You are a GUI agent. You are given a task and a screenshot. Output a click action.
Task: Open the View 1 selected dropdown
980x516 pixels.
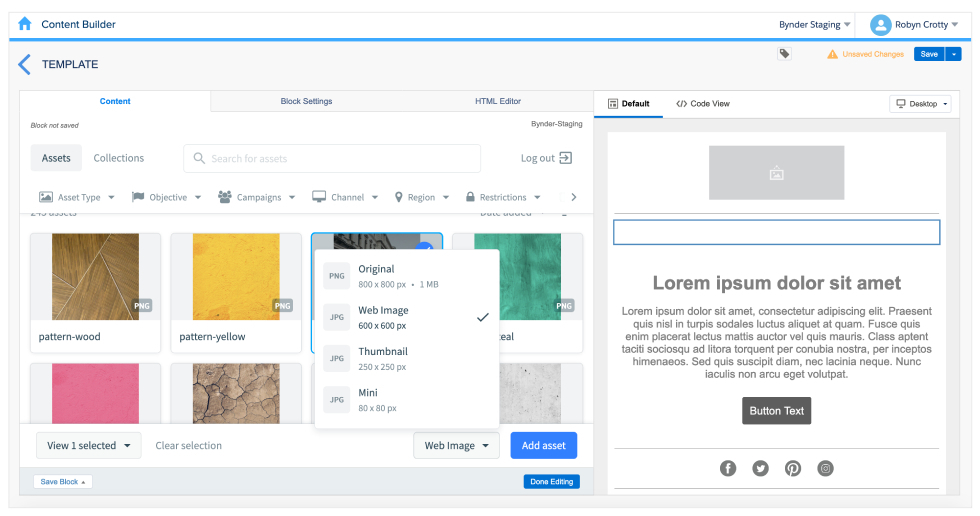click(89, 445)
